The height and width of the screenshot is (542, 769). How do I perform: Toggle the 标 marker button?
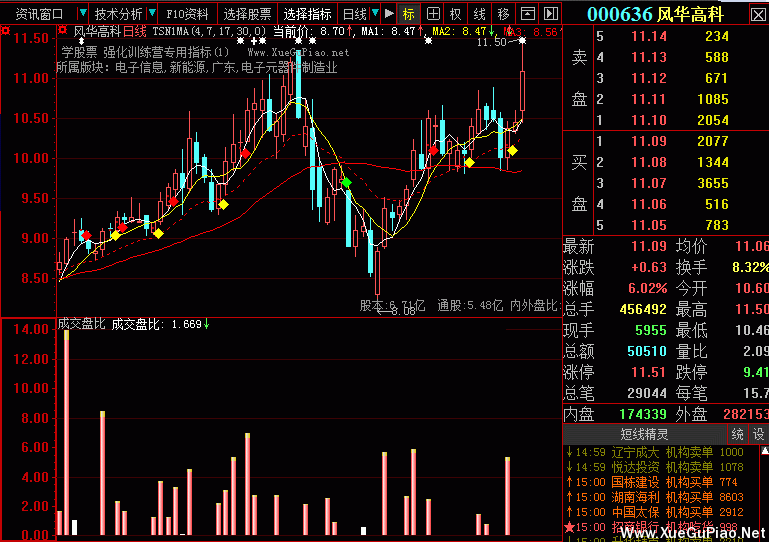409,14
